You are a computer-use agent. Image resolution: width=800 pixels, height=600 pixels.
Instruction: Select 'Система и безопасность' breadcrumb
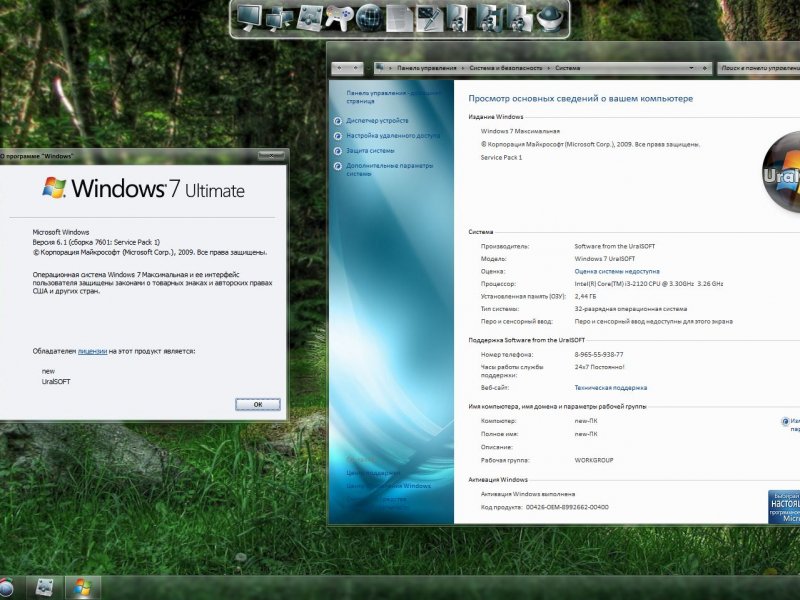(x=506, y=68)
